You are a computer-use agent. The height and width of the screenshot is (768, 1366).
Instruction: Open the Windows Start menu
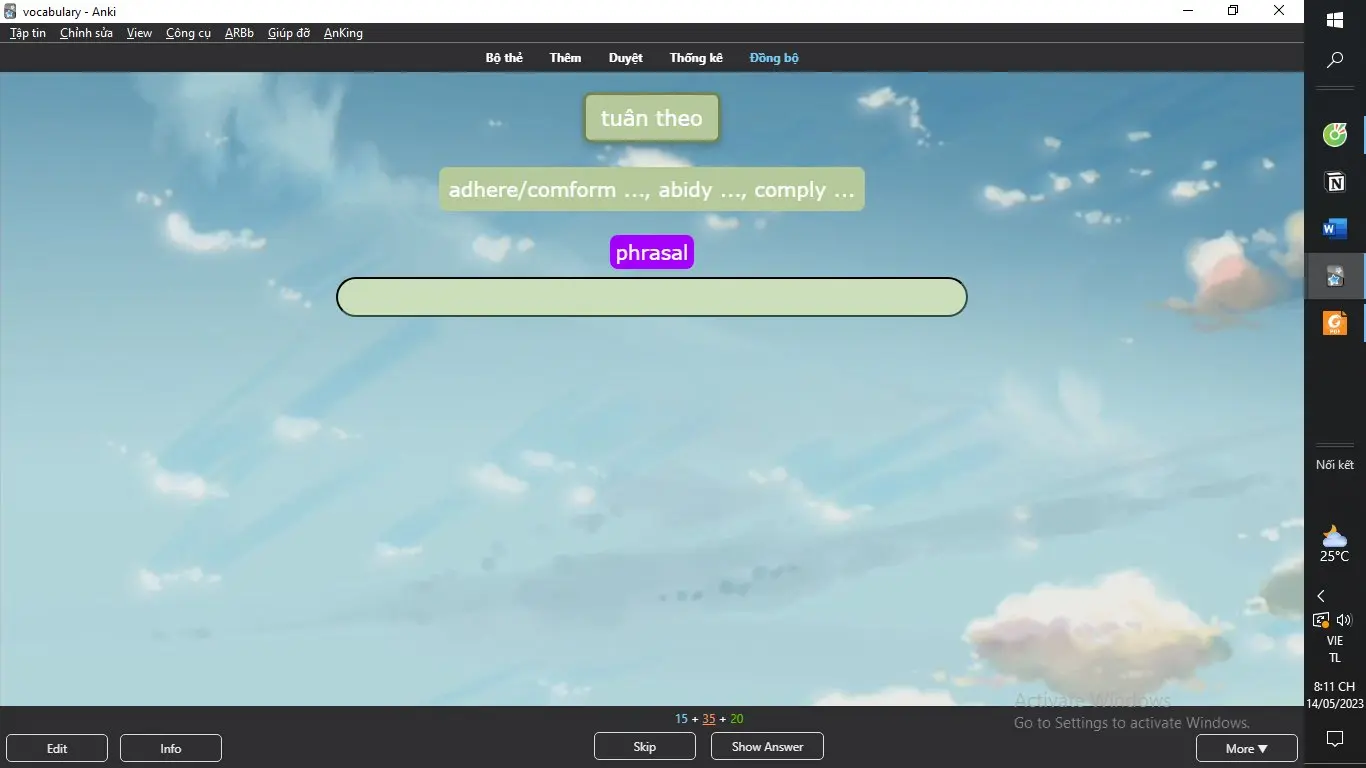[x=1334, y=19]
